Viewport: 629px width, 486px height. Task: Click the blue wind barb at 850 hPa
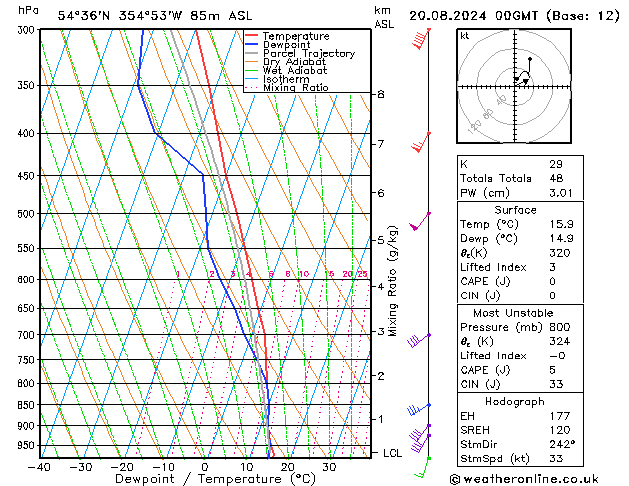[419, 409]
